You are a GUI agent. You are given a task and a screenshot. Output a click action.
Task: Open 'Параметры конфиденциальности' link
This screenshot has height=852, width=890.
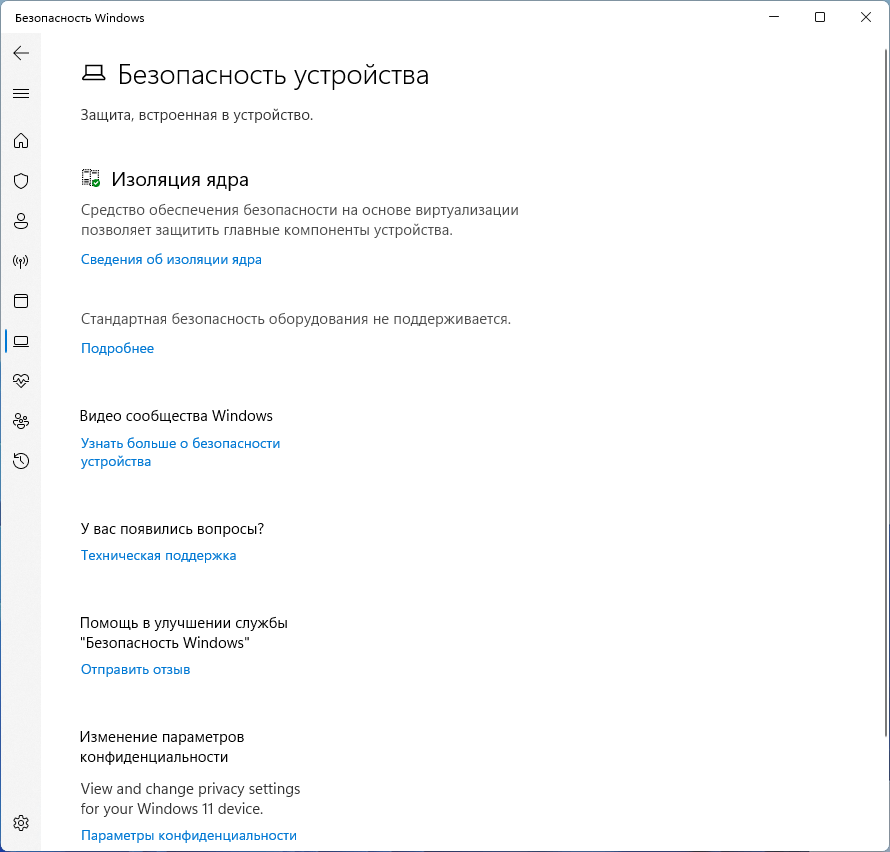coord(188,836)
